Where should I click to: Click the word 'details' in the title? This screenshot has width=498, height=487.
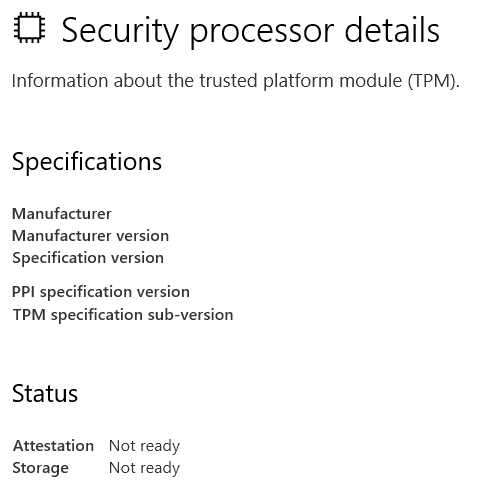392,30
